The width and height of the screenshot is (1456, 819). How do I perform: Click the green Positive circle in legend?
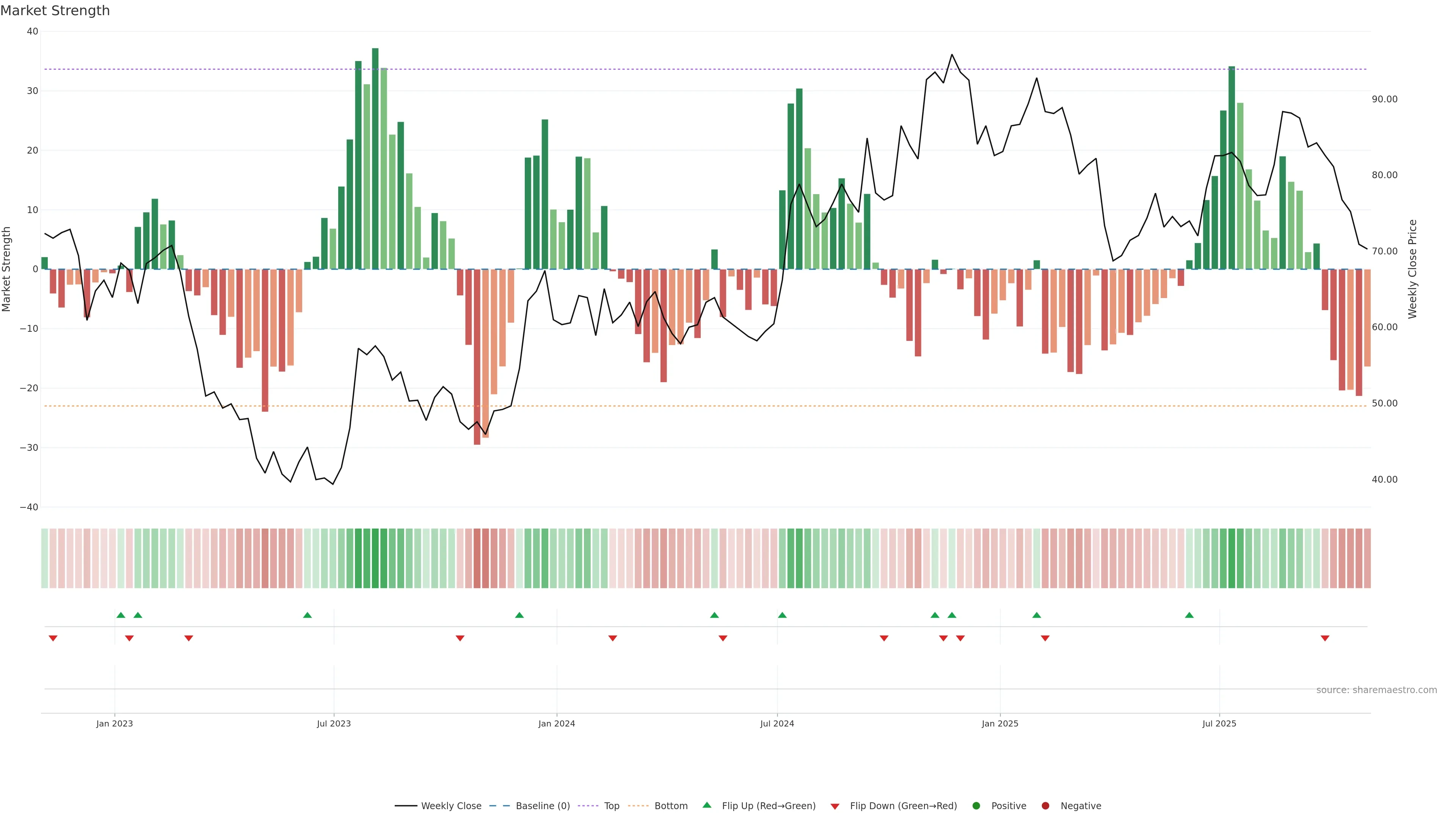pos(976,805)
